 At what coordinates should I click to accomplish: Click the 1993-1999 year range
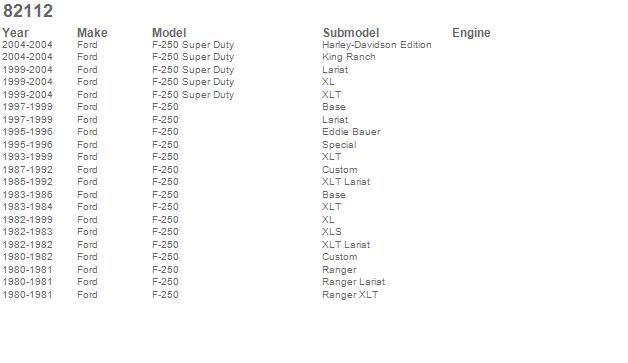coord(27,157)
